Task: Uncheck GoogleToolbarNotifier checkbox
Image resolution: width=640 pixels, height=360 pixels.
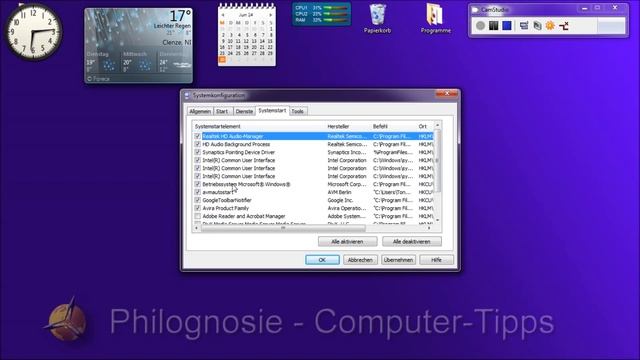Action: pos(198,200)
